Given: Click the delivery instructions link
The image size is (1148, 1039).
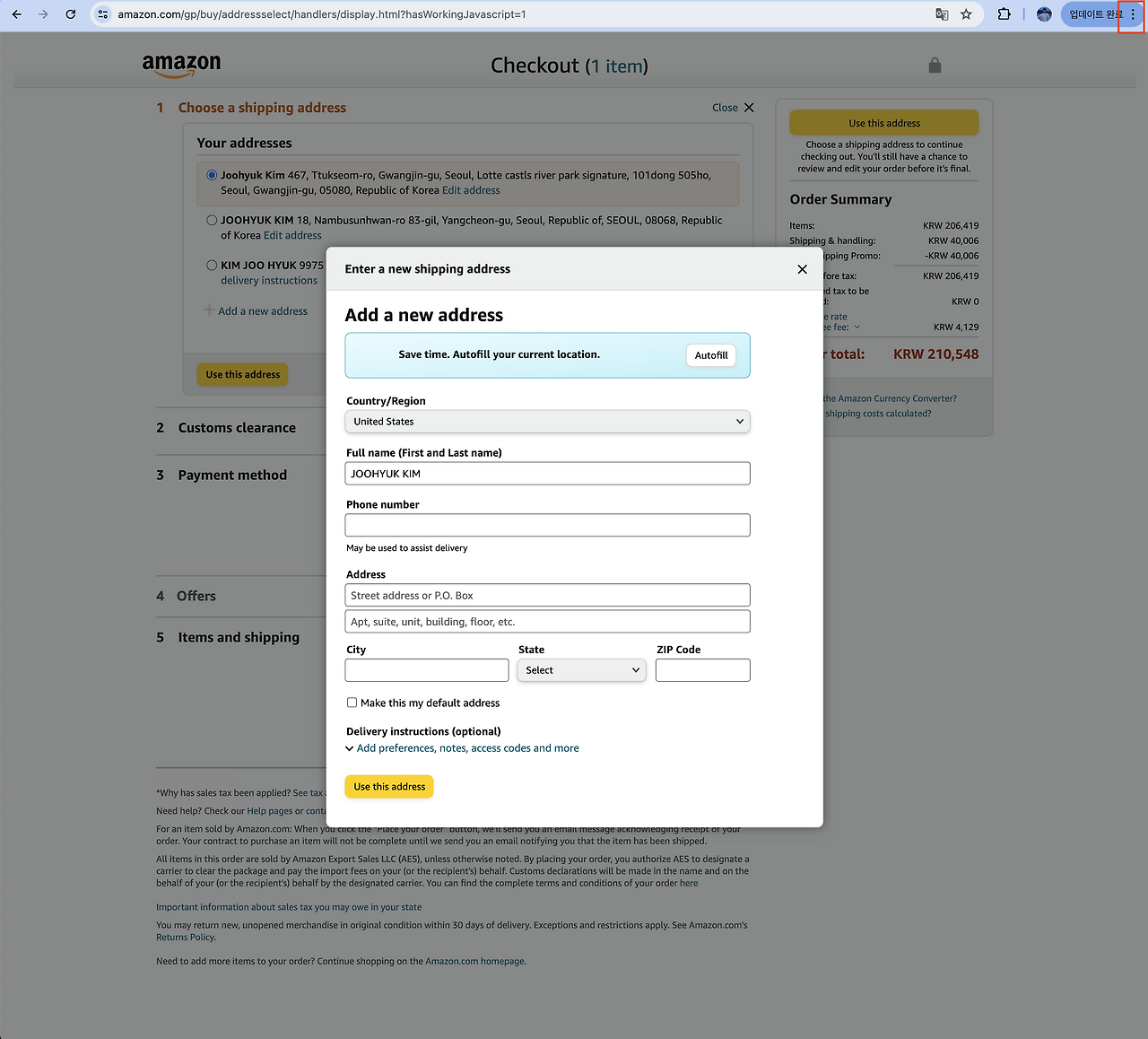Looking at the screenshot, I should click(x=269, y=281).
